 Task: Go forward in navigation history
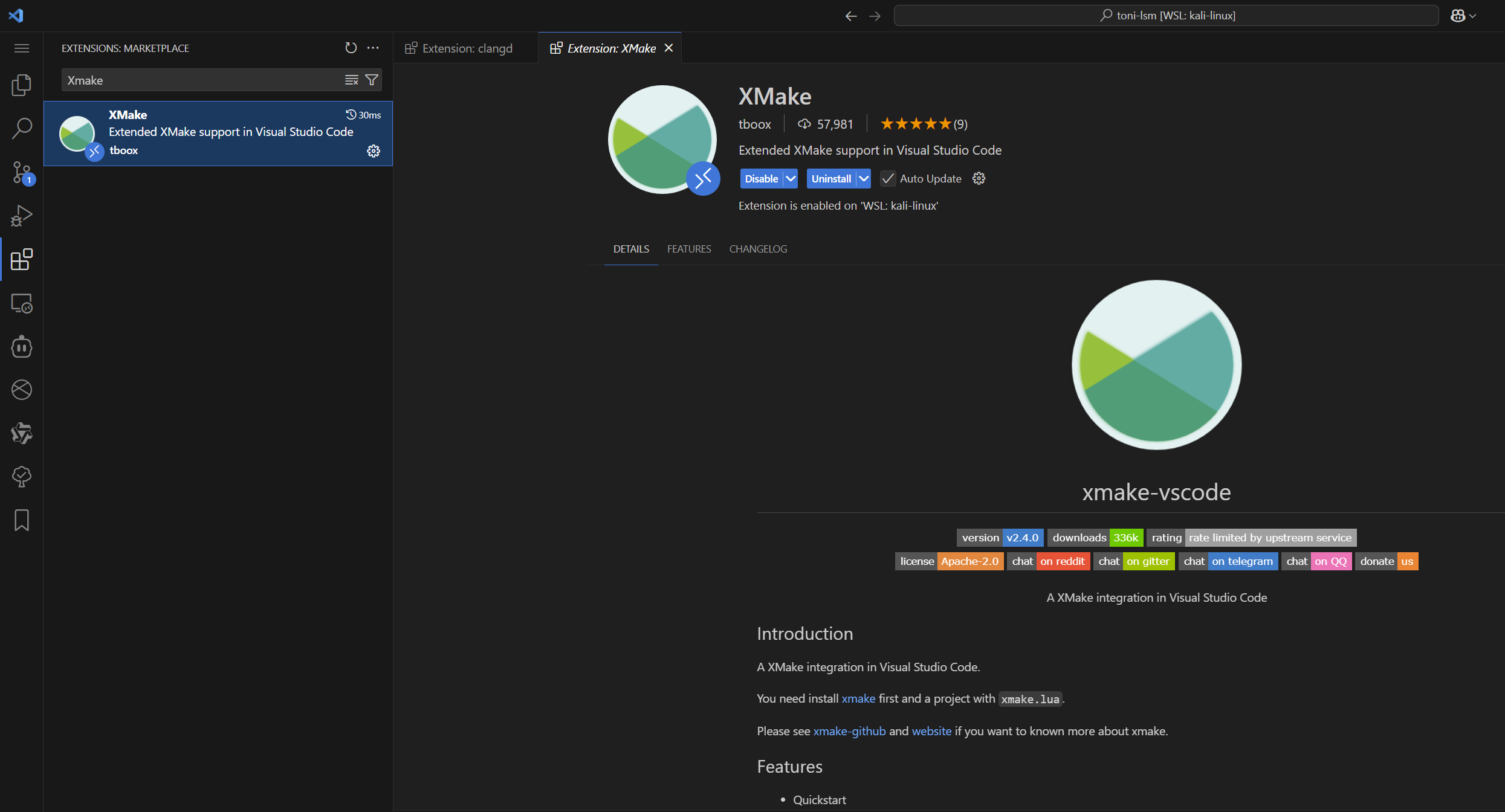(875, 16)
